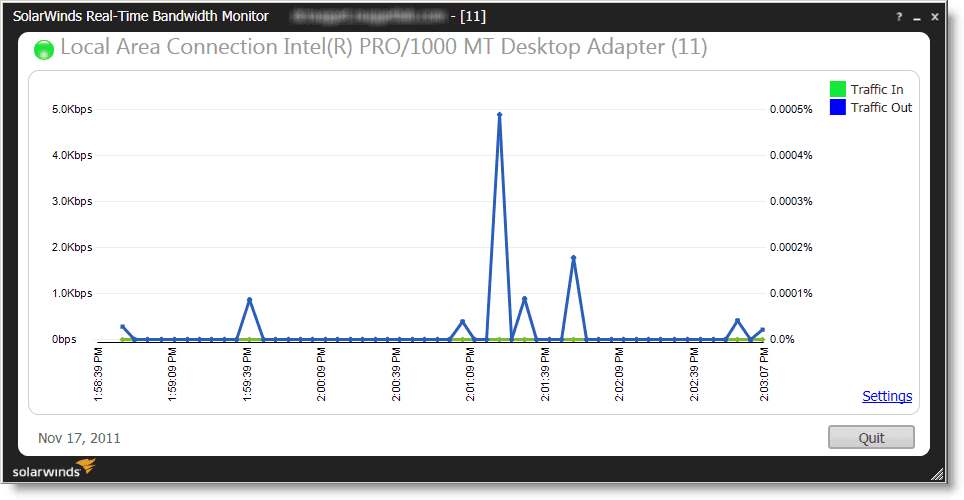
Task: Click the 2:02:39 PM time label
Action: coord(694,375)
